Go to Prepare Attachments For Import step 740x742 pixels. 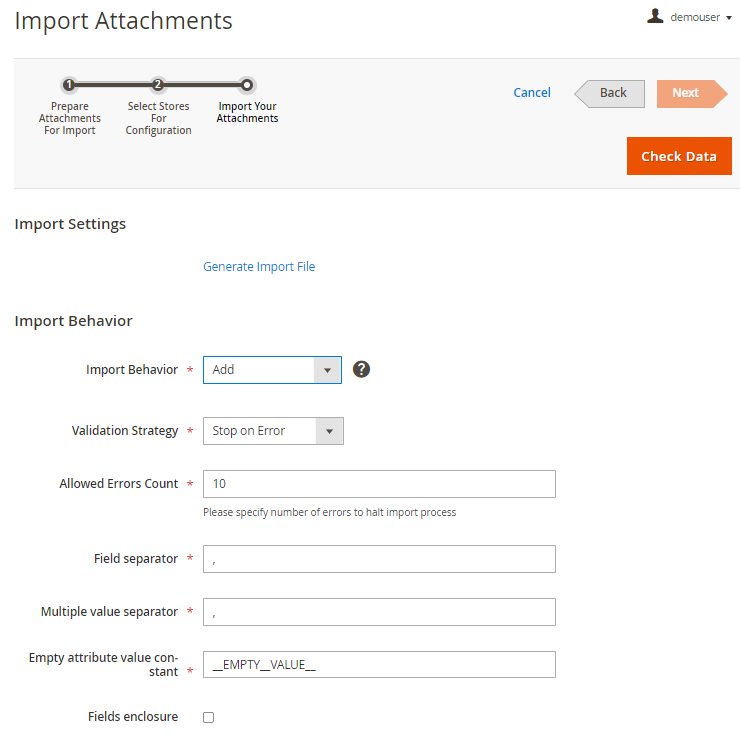tap(70, 118)
